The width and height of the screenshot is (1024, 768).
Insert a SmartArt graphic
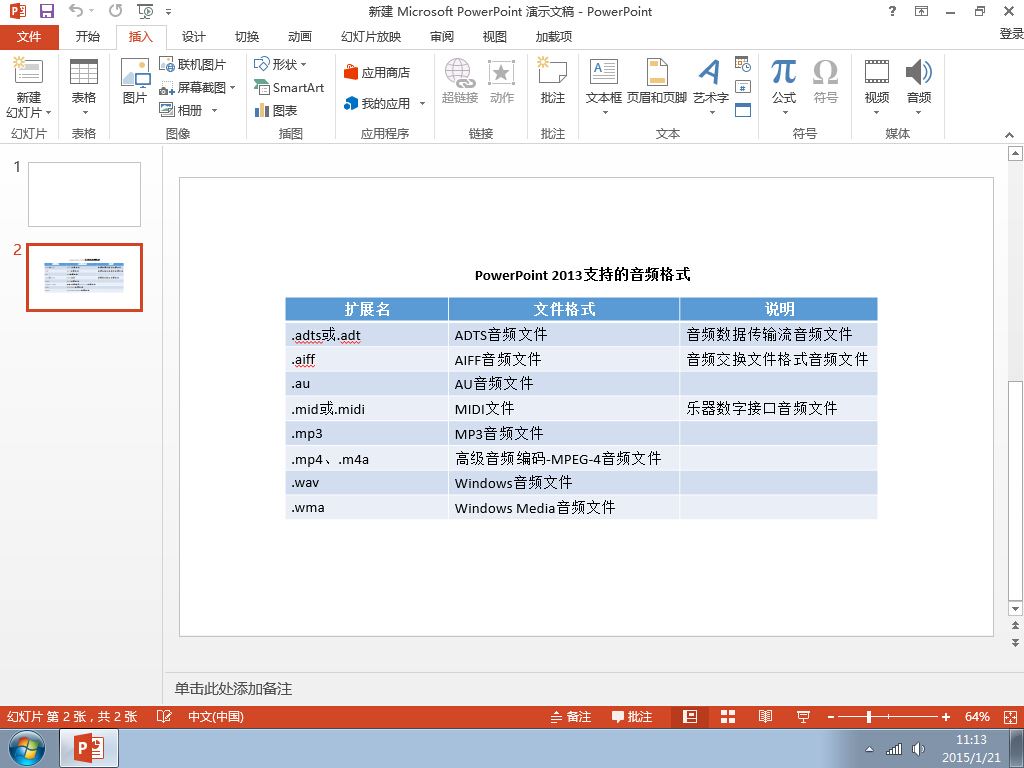[x=289, y=88]
